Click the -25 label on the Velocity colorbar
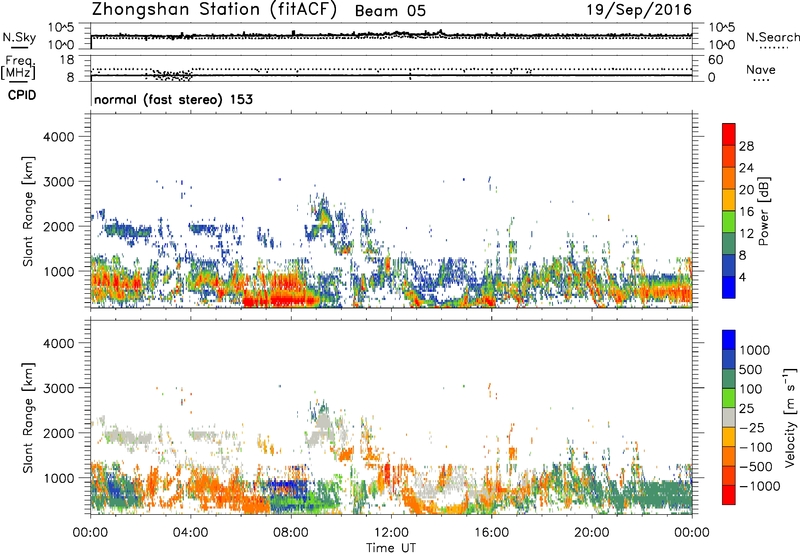 [752, 427]
